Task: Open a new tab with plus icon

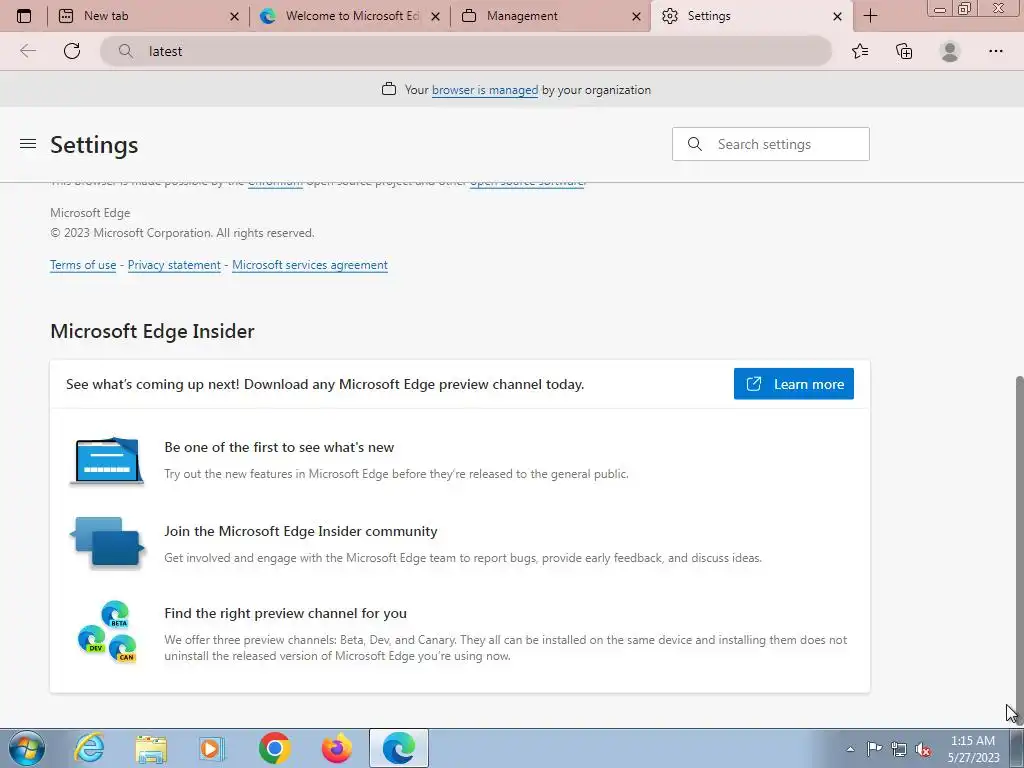Action: pyautogui.click(x=871, y=16)
